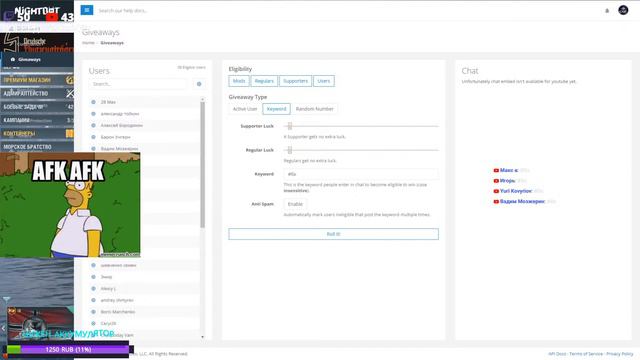Click the status dot next to 28 Max

point(93,102)
